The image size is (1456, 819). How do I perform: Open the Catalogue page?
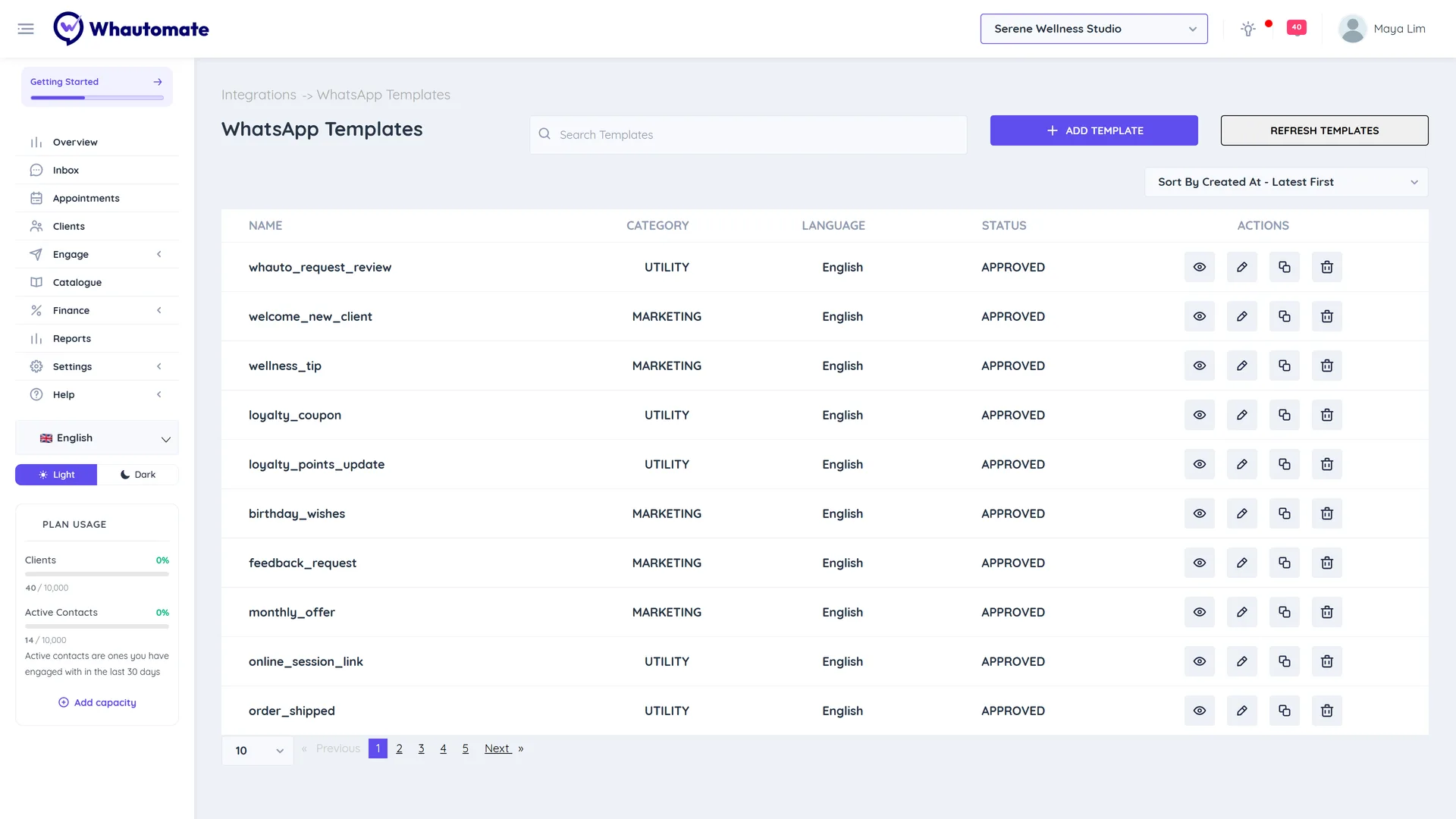click(97, 282)
